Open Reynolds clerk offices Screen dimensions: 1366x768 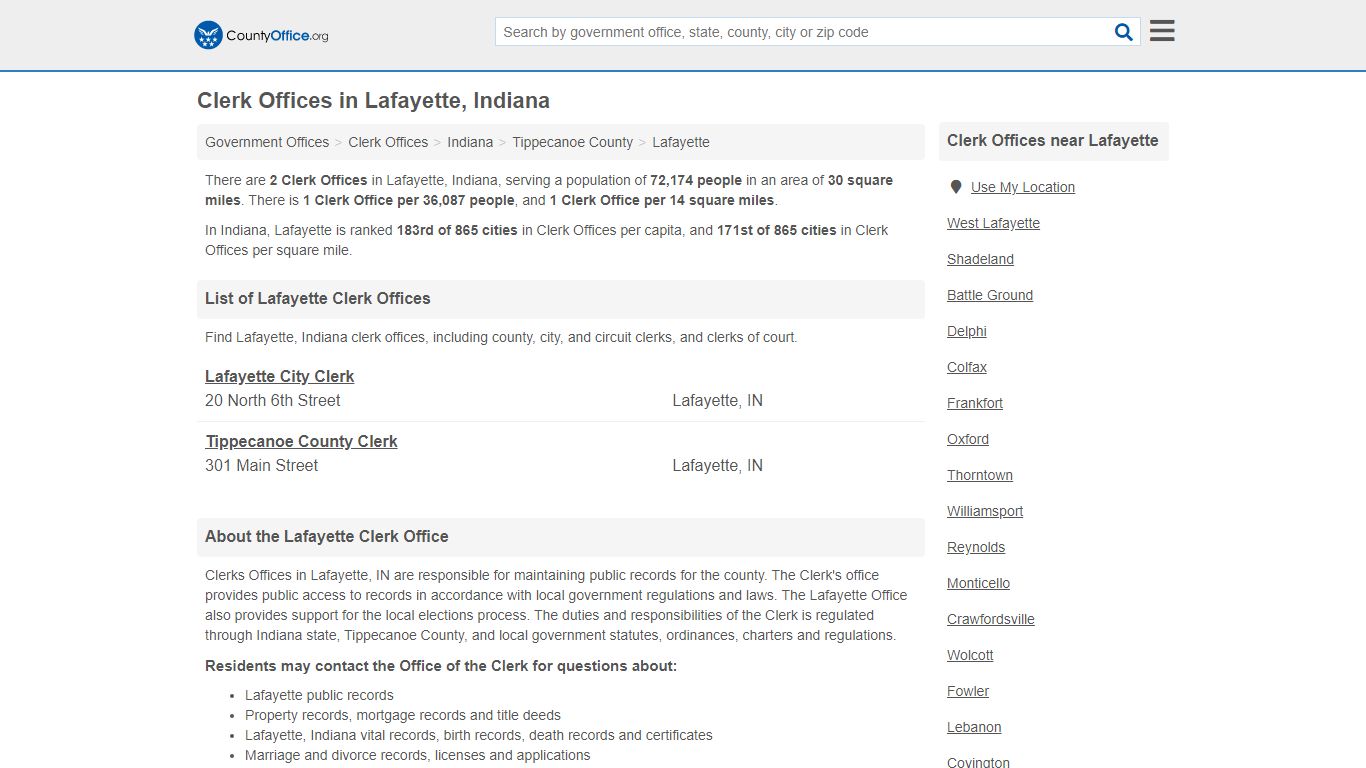[x=976, y=547]
